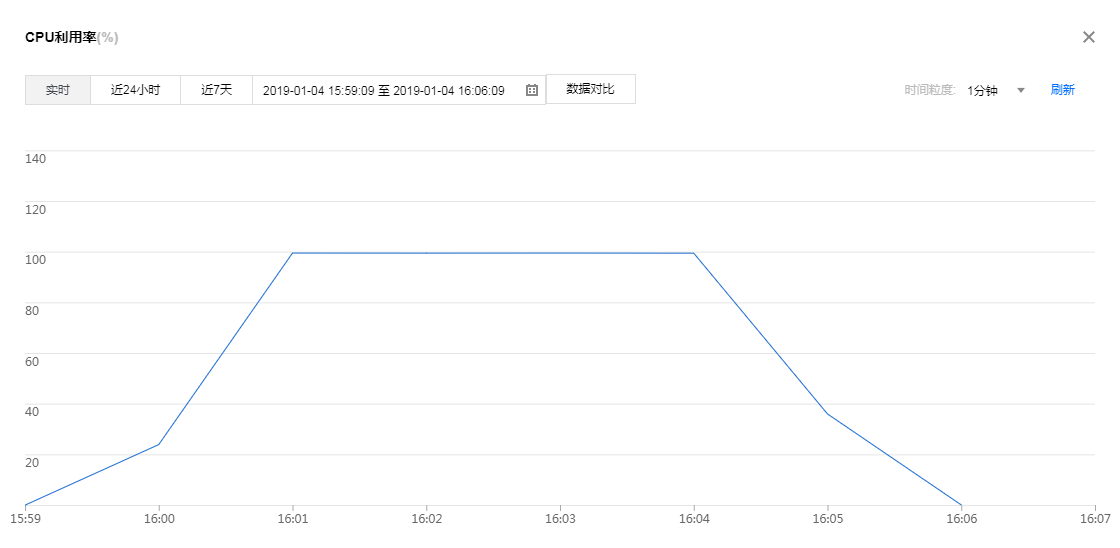Select the 100% peak point at 16:01
The height and width of the screenshot is (548, 1120).
click(292, 253)
